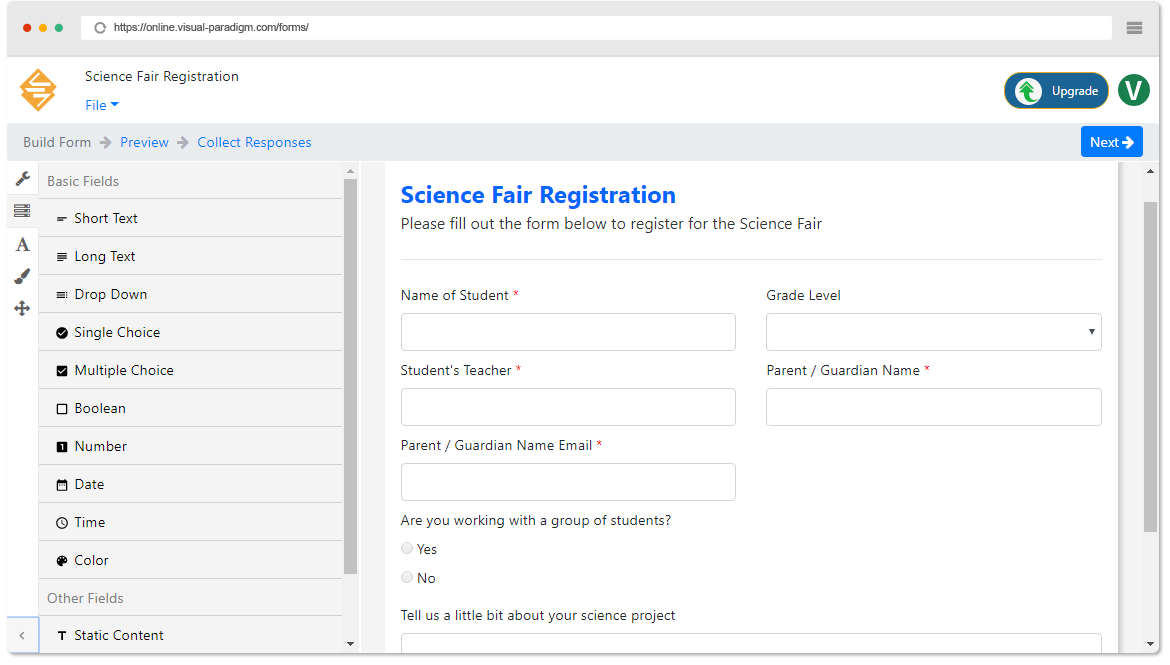
Task: Add a Color field to the form
Action: [x=93, y=560]
